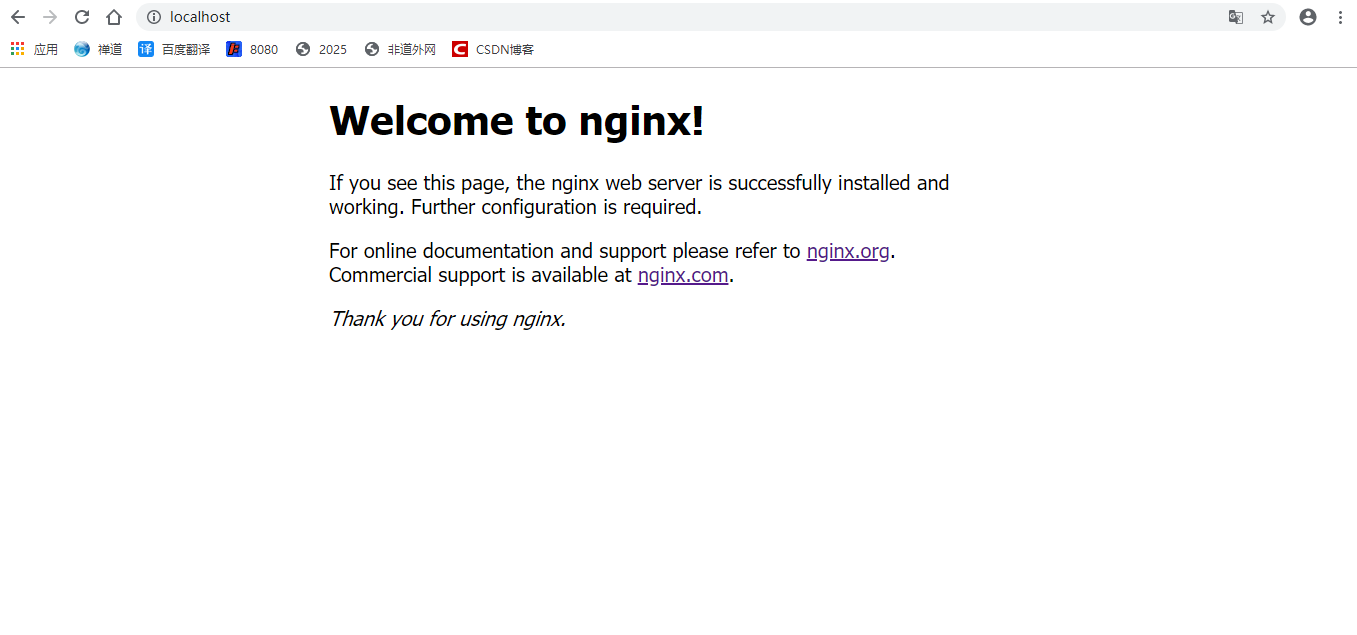Click the forward navigation arrow

coord(50,17)
